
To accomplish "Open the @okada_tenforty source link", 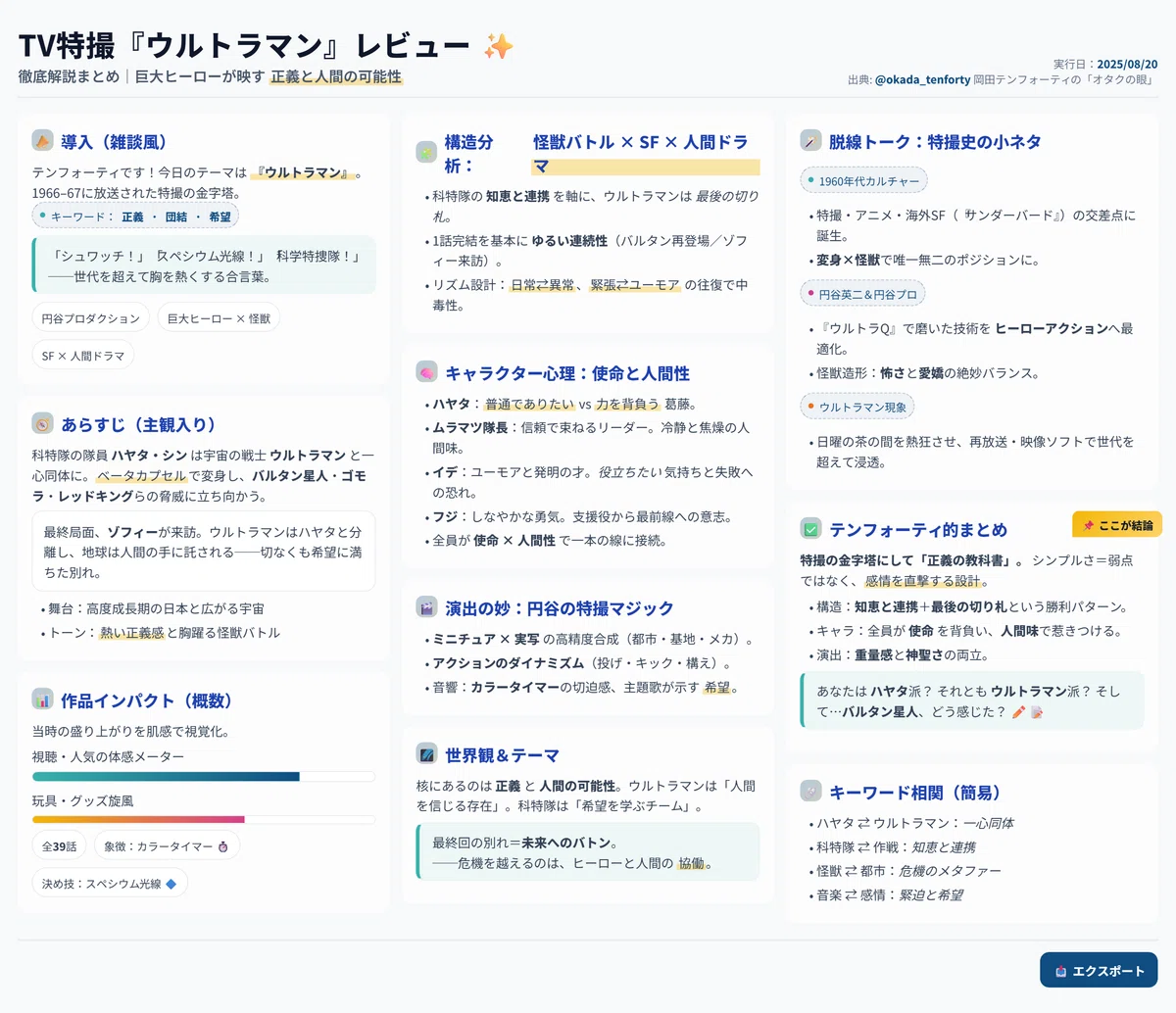I will tap(922, 79).
